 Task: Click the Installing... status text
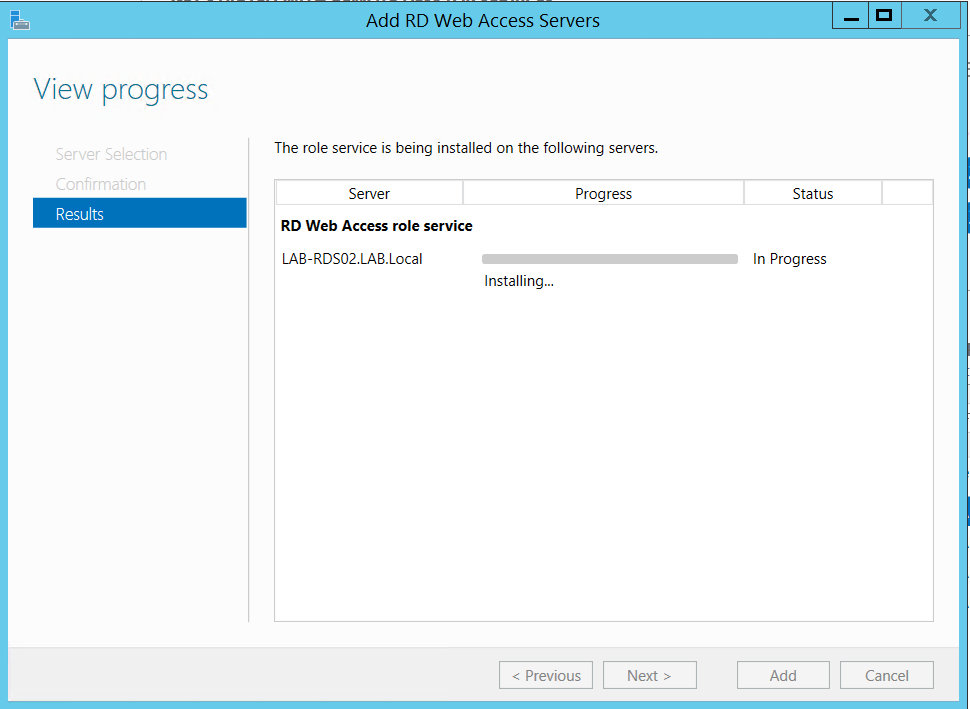point(519,281)
